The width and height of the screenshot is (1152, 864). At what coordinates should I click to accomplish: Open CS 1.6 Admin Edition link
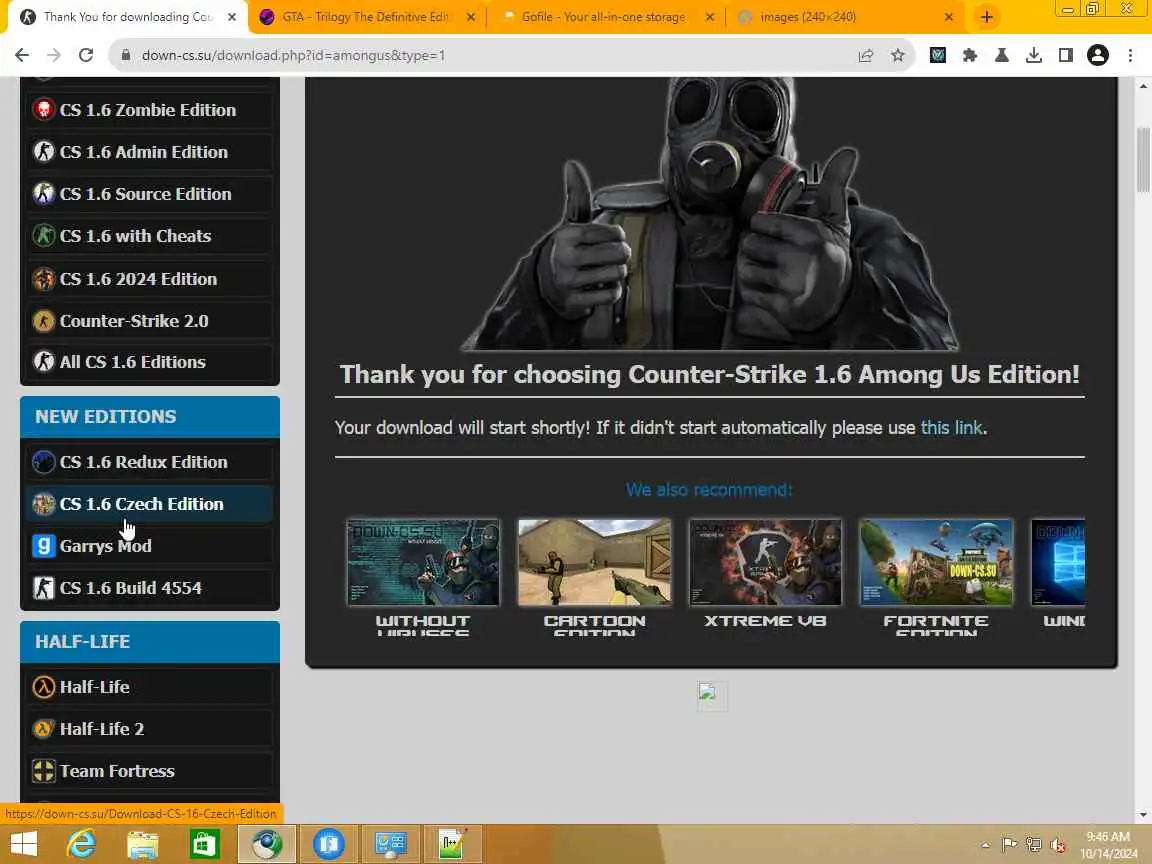(149, 151)
